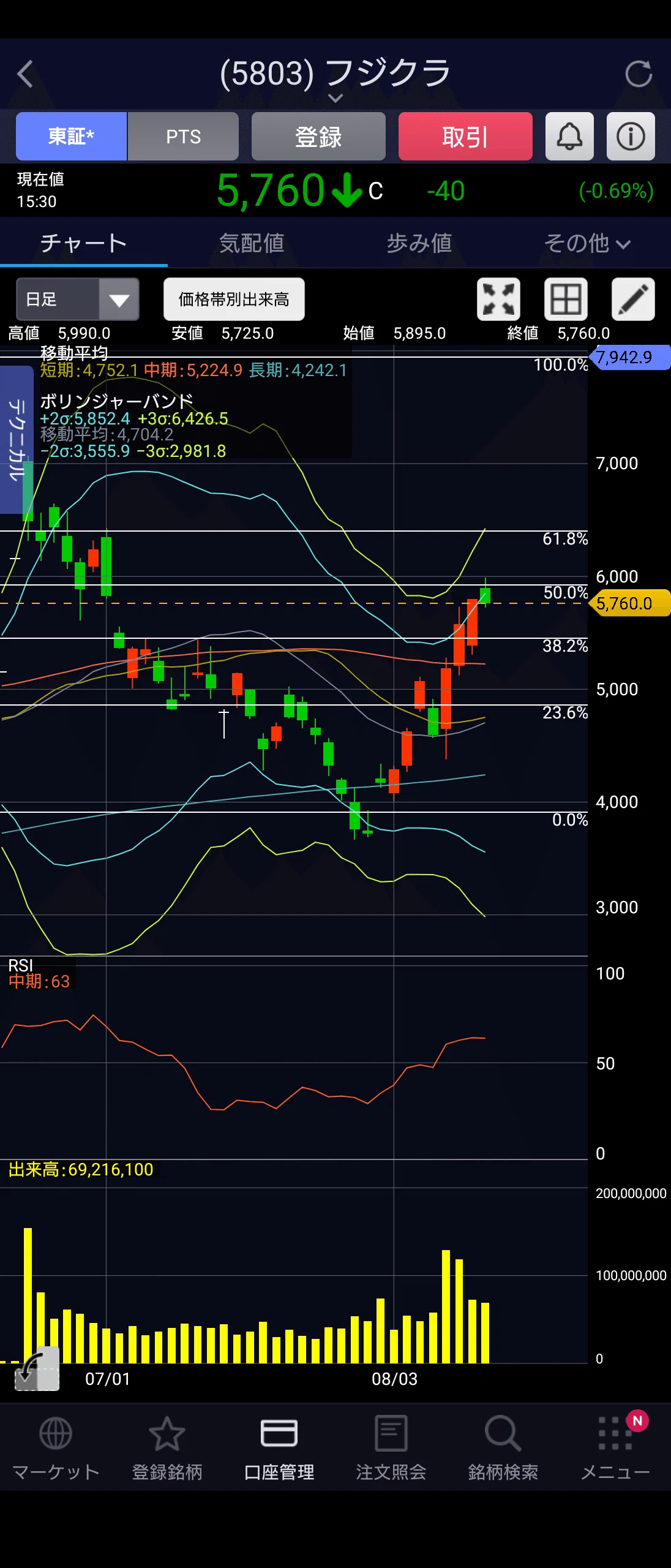The height and width of the screenshot is (1568, 671).
Task: Tap the (-0.69%) change value
Action: 616,190
